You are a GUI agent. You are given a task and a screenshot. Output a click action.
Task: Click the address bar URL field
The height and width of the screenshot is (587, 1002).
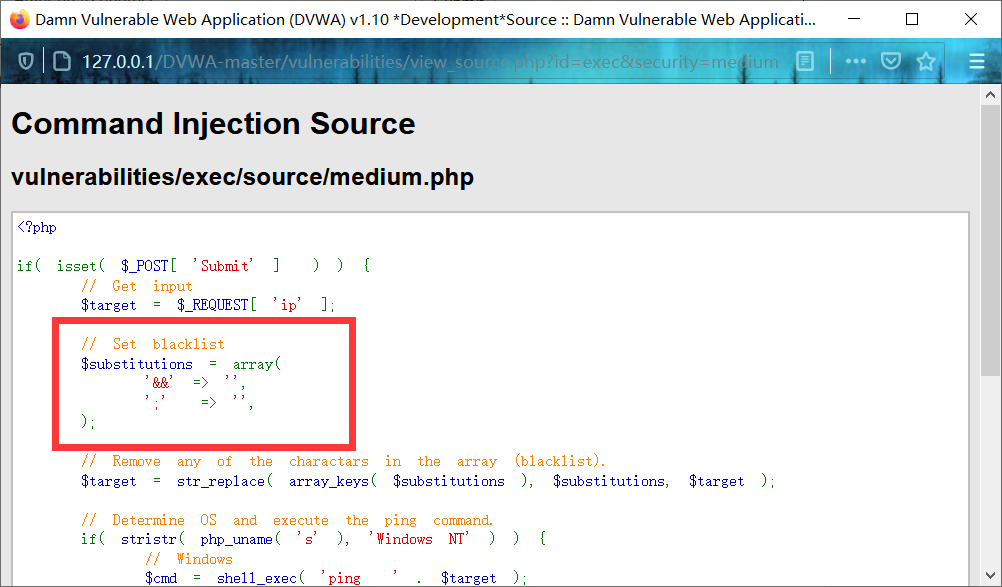pyautogui.click(x=431, y=62)
